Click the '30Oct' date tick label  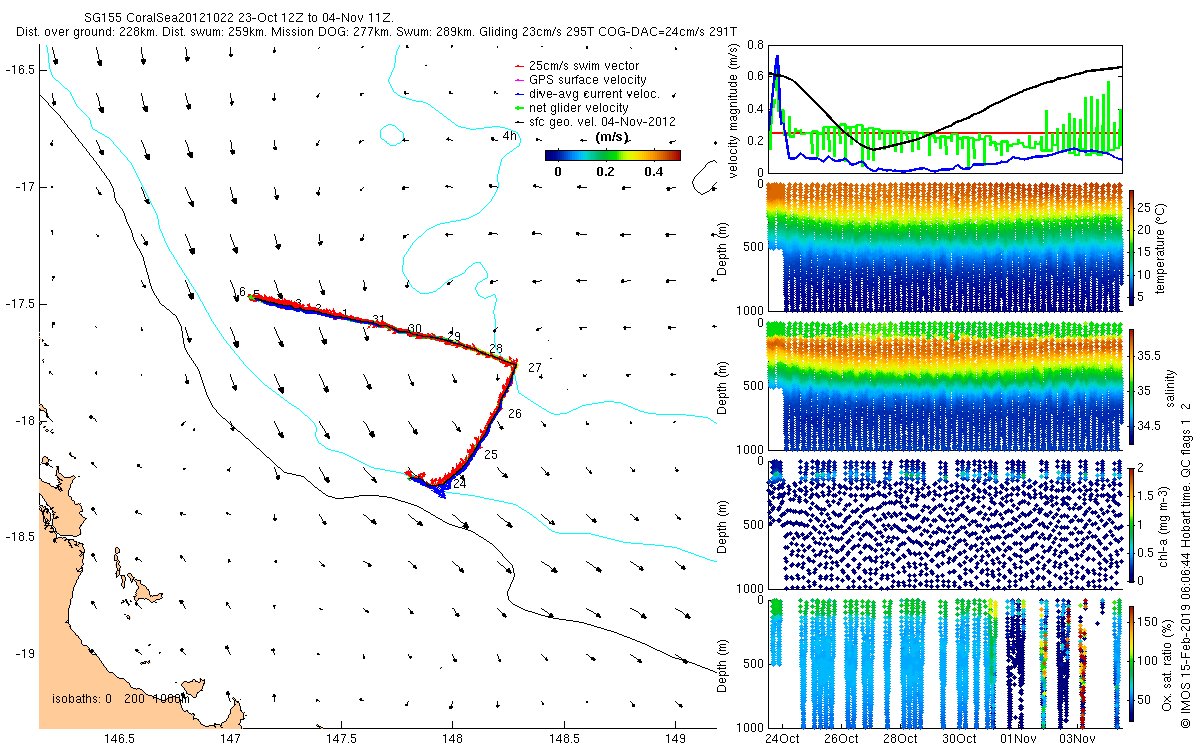960,739
